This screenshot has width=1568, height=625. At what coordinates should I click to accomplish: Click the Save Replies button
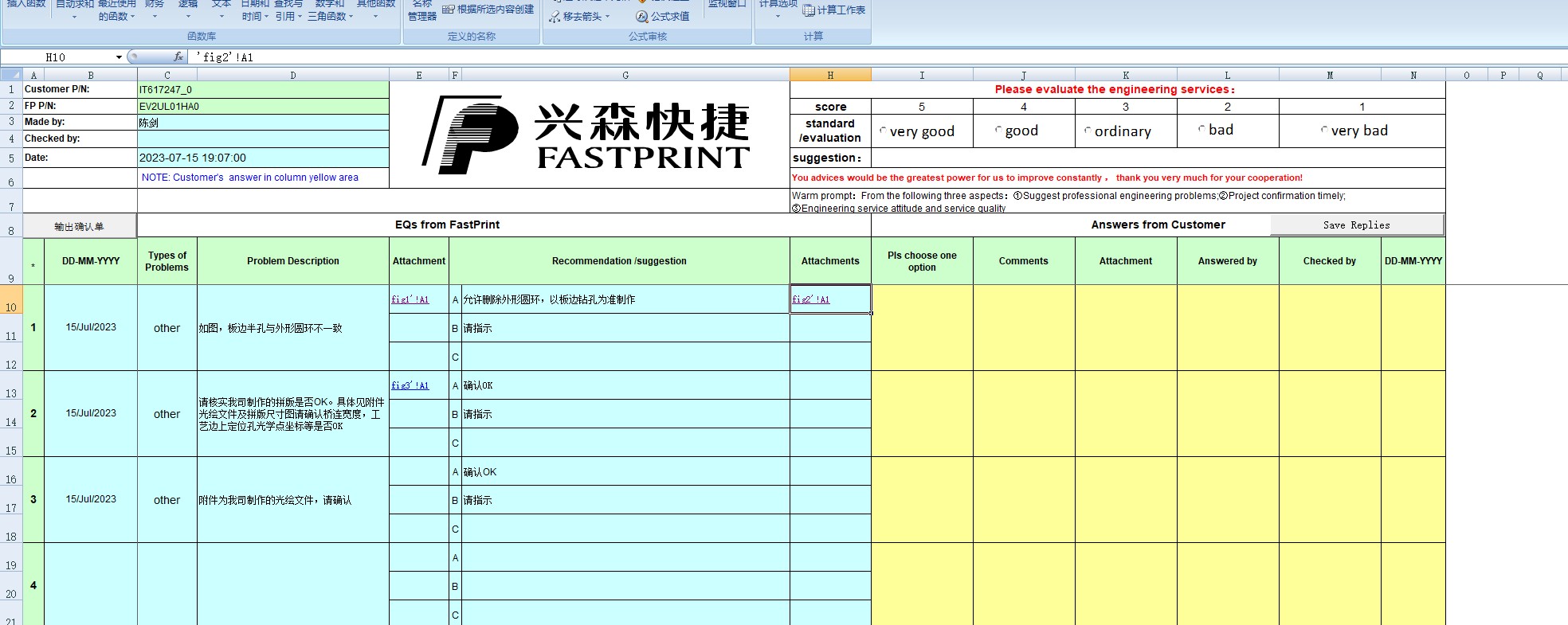point(1356,225)
